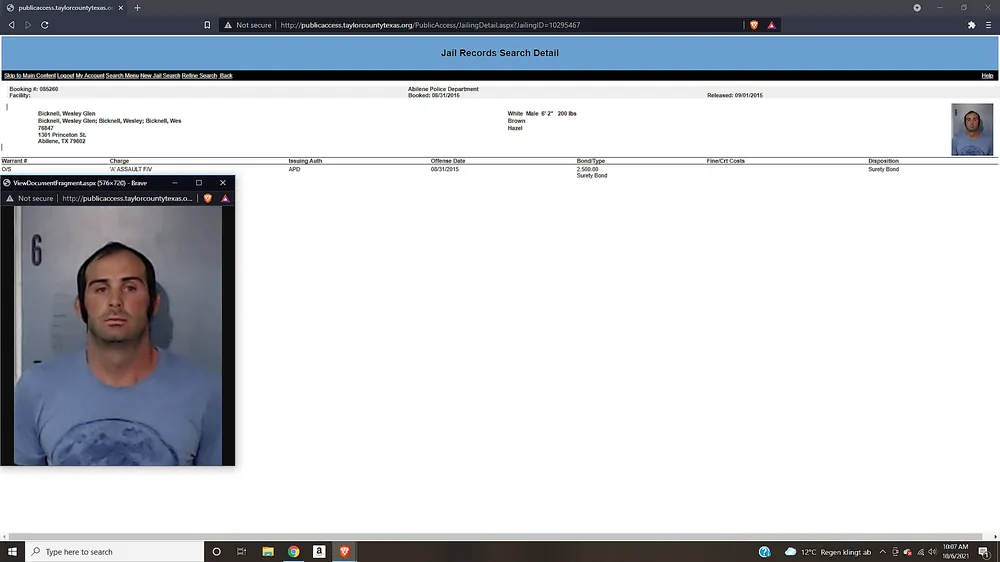Open the Help link at right

click(x=987, y=76)
